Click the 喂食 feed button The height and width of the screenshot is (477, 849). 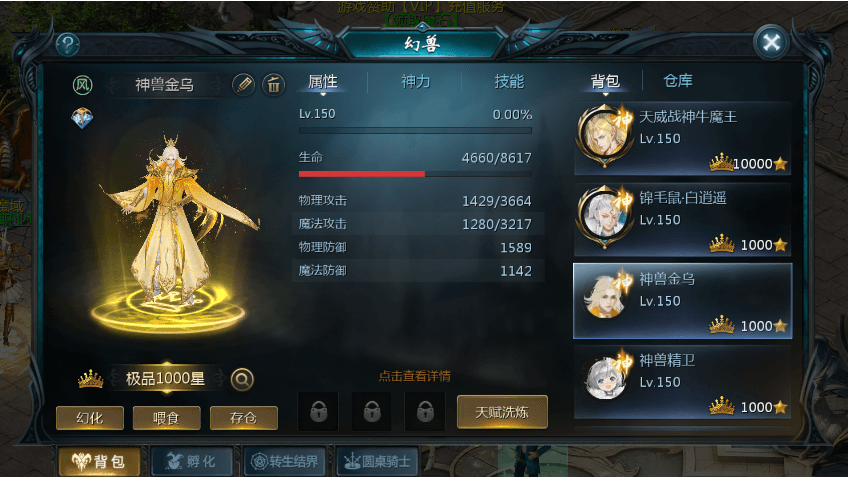[x=167, y=418]
